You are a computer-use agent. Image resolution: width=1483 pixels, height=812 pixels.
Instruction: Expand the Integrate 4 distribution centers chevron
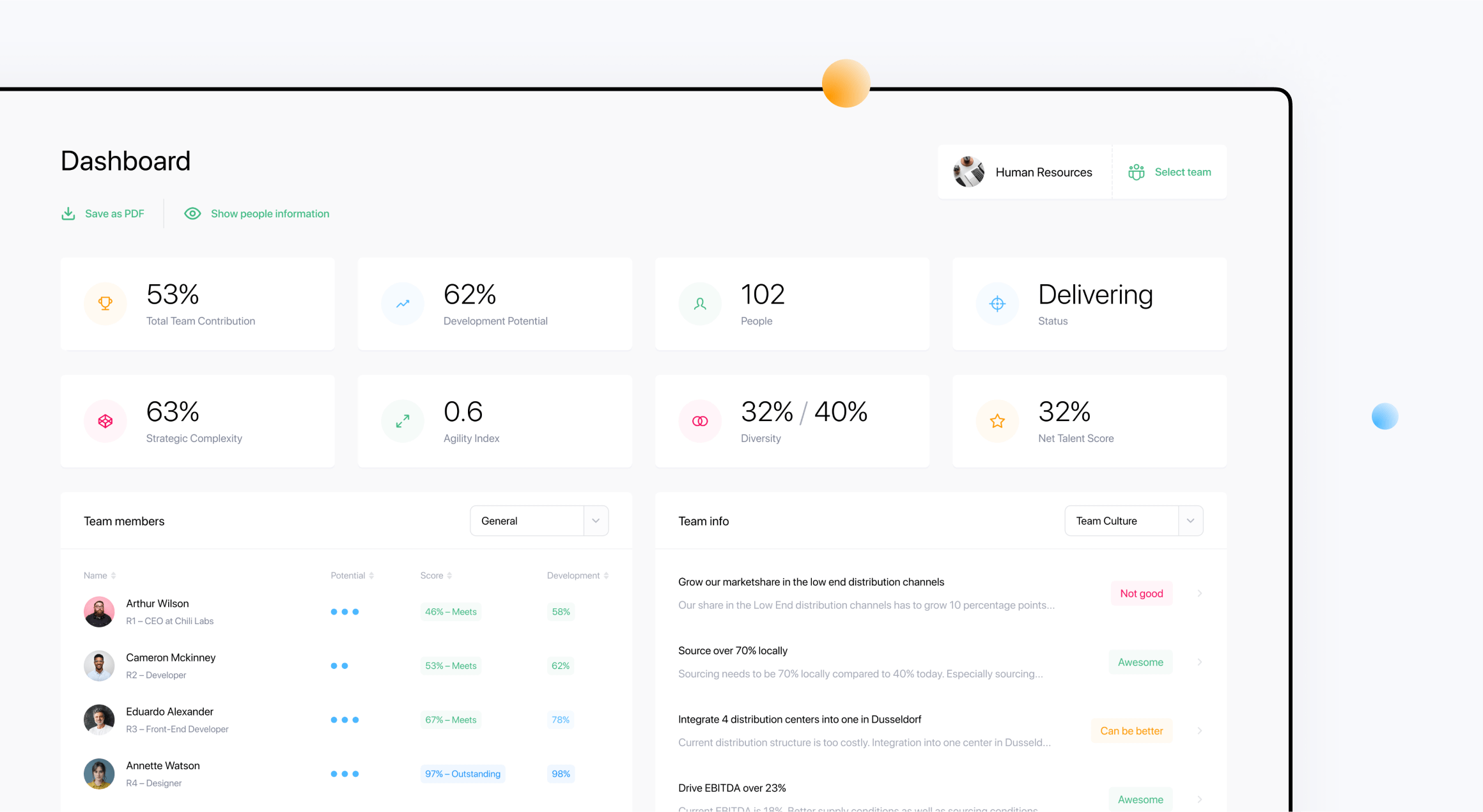[x=1199, y=731]
